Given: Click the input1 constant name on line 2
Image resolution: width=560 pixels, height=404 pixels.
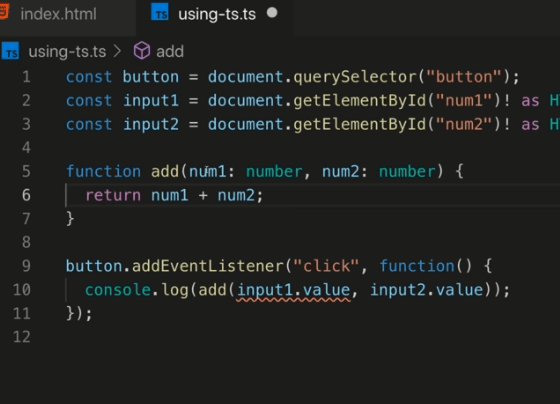Looking at the screenshot, I should [151, 101].
